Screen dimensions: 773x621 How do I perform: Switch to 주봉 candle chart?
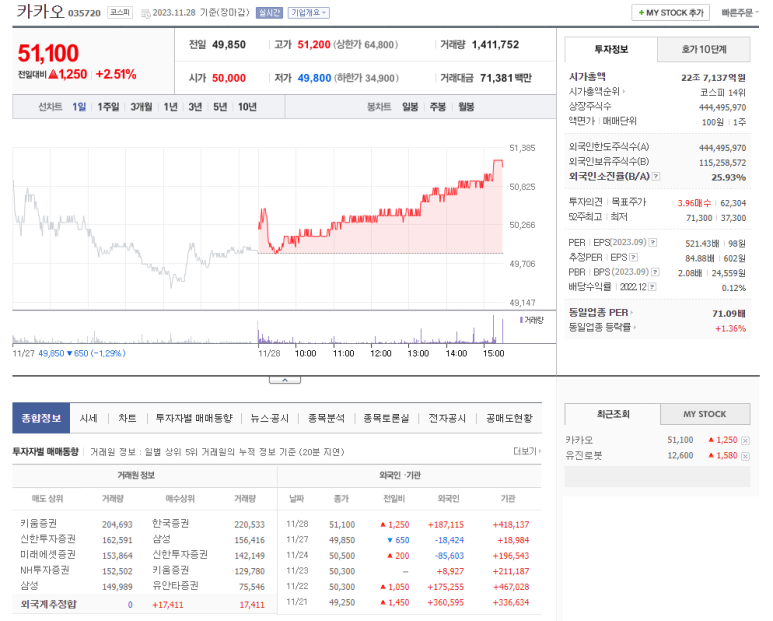point(438,107)
